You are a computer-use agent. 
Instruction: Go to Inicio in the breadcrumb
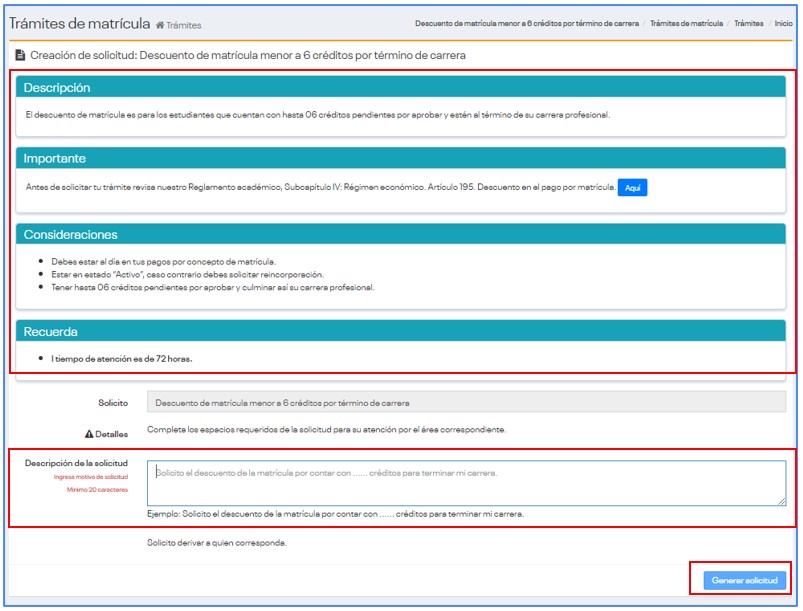point(784,23)
